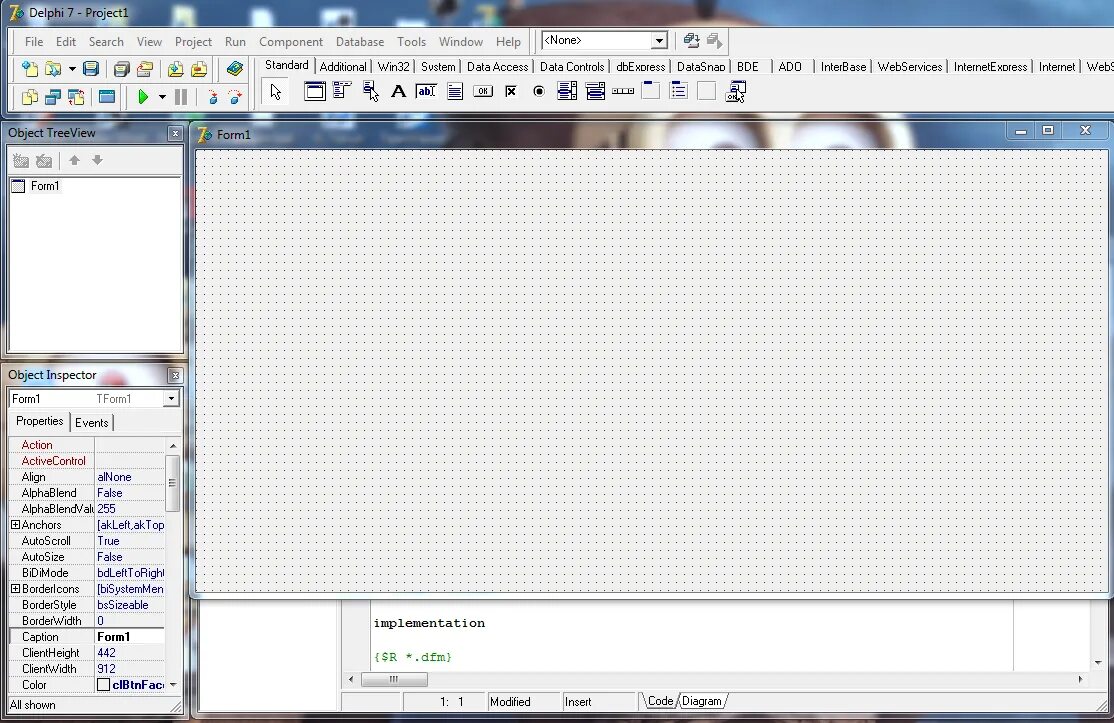Click the Open file toolbar icon
Screen dimensions: 1114x723
[53, 69]
